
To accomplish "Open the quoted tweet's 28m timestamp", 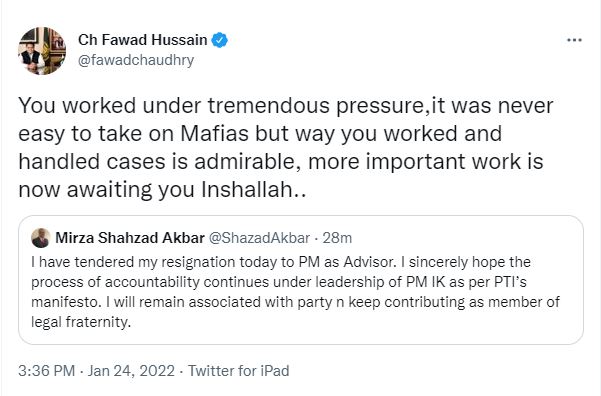I will [x=337, y=238].
